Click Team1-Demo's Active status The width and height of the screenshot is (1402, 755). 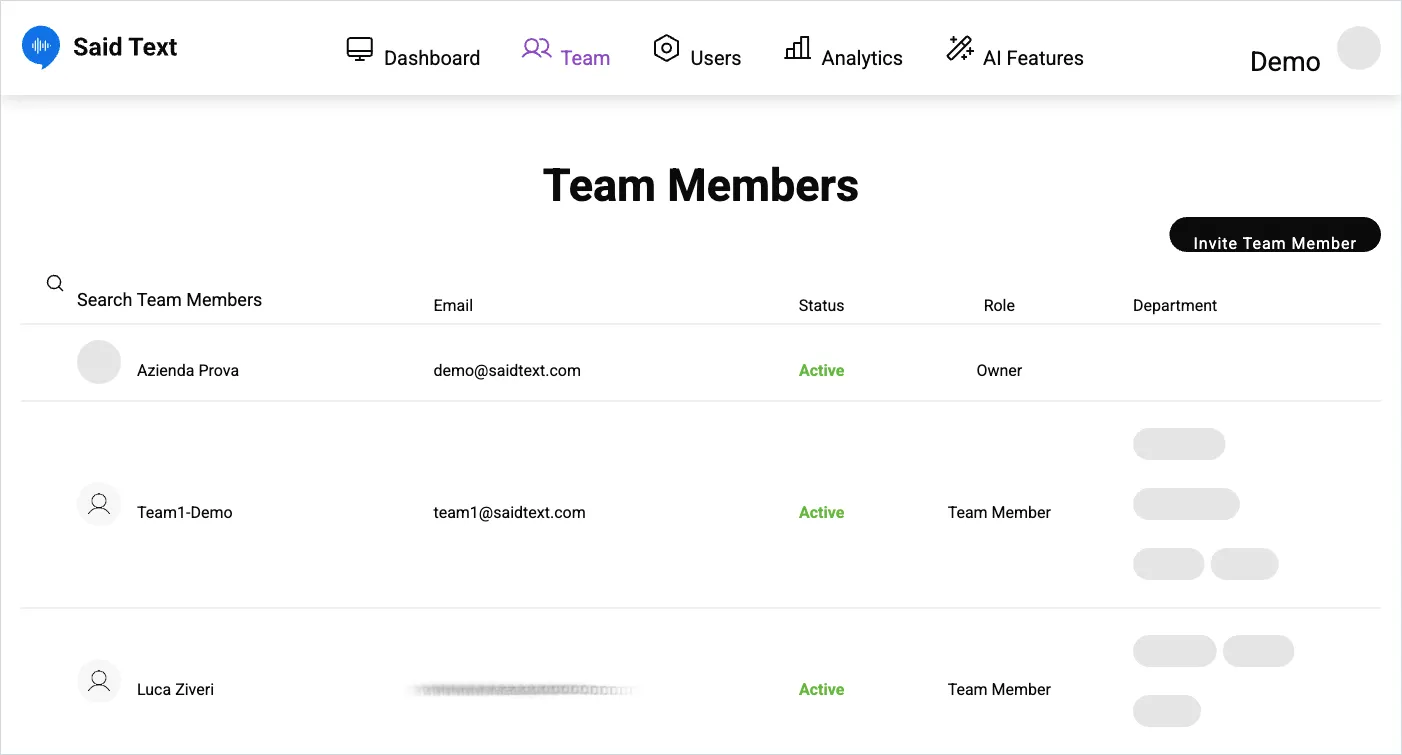pos(821,513)
